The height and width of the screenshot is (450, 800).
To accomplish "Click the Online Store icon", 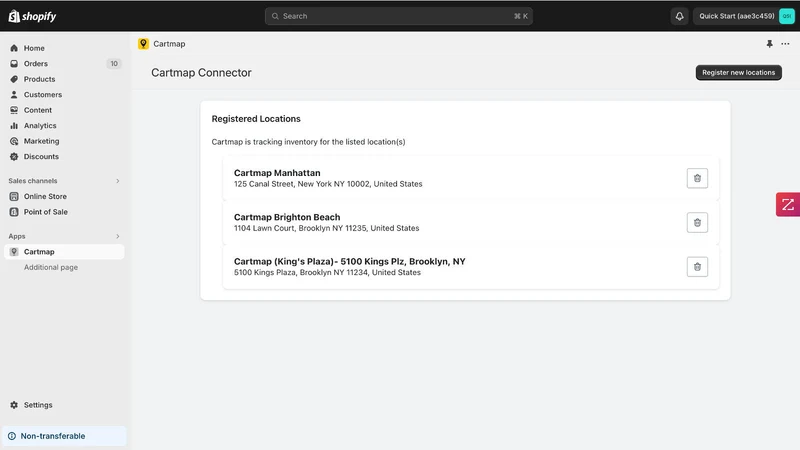I will (14, 196).
